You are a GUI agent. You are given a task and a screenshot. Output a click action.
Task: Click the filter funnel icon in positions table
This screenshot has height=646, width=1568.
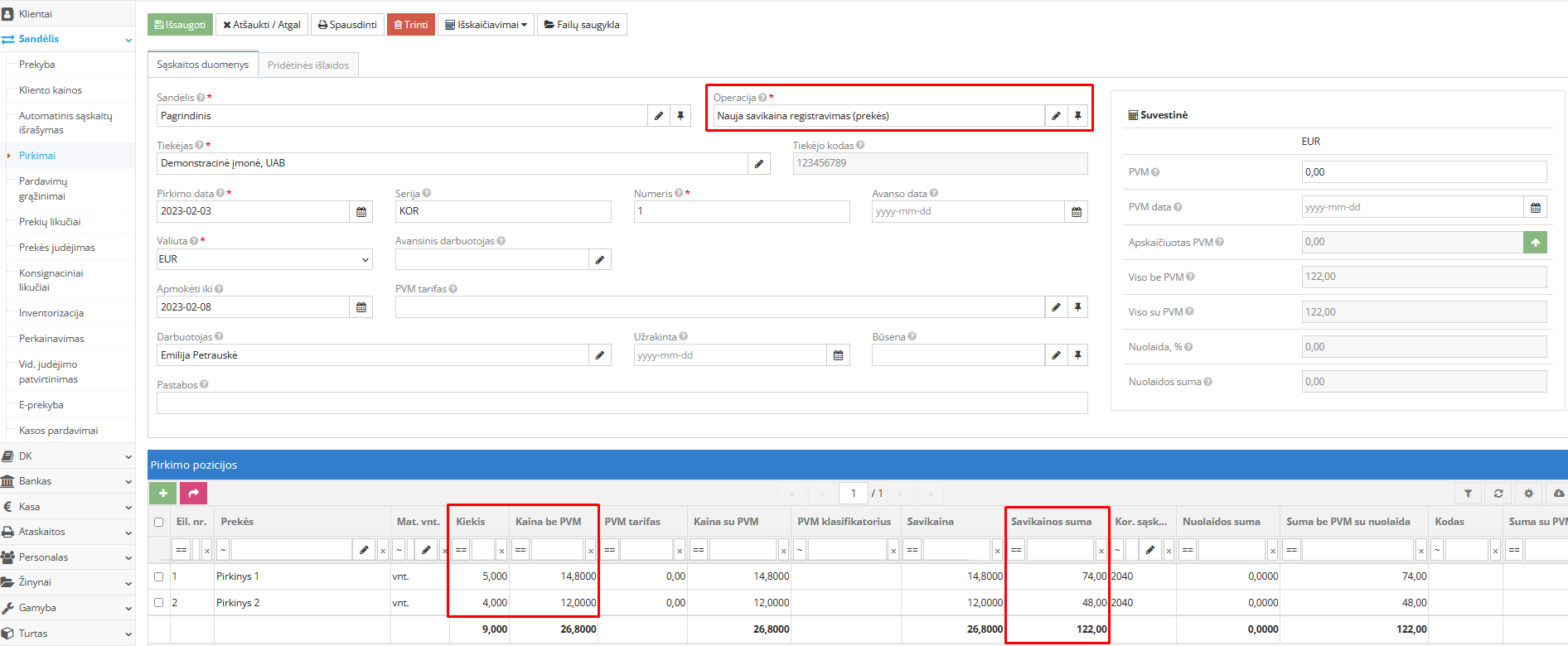coord(1468,494)
